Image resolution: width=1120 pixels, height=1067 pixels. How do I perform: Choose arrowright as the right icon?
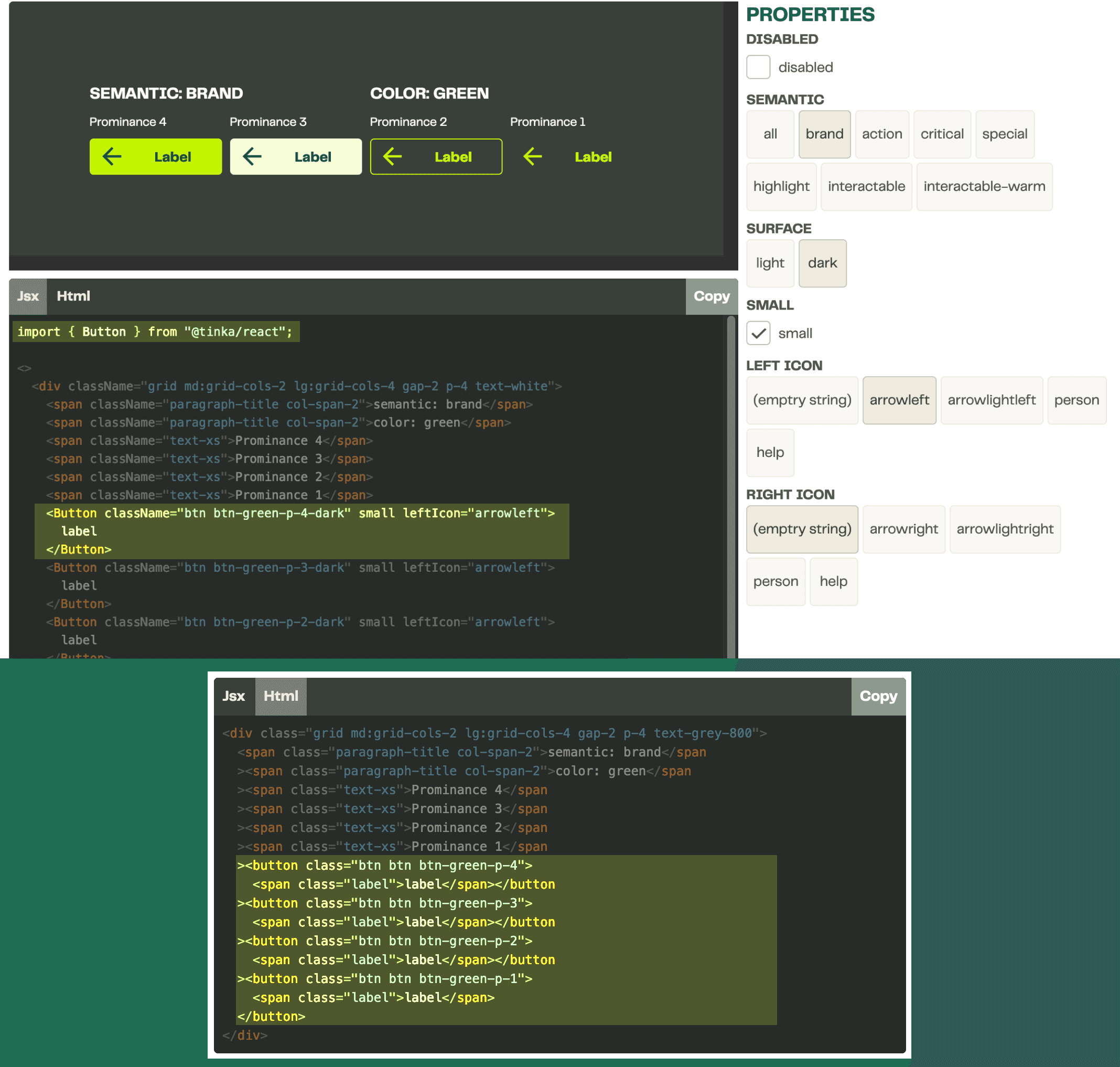tap(903, 529)
